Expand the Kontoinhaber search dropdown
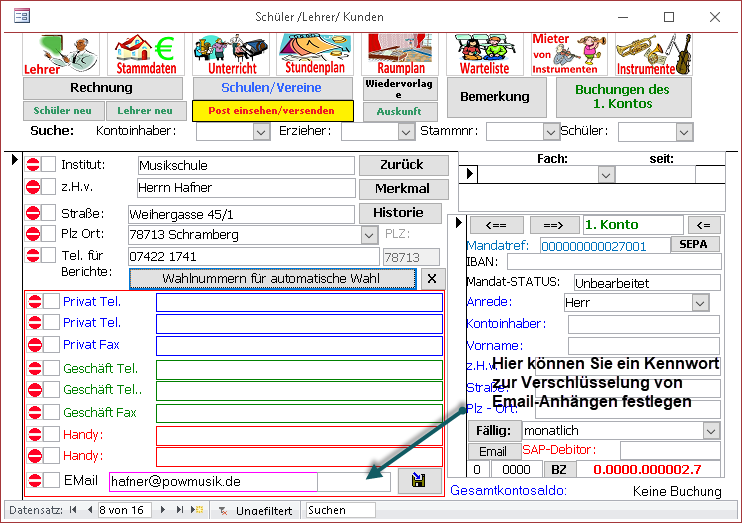The width and height of the screenshot is (742, 523). click(261, 131)
